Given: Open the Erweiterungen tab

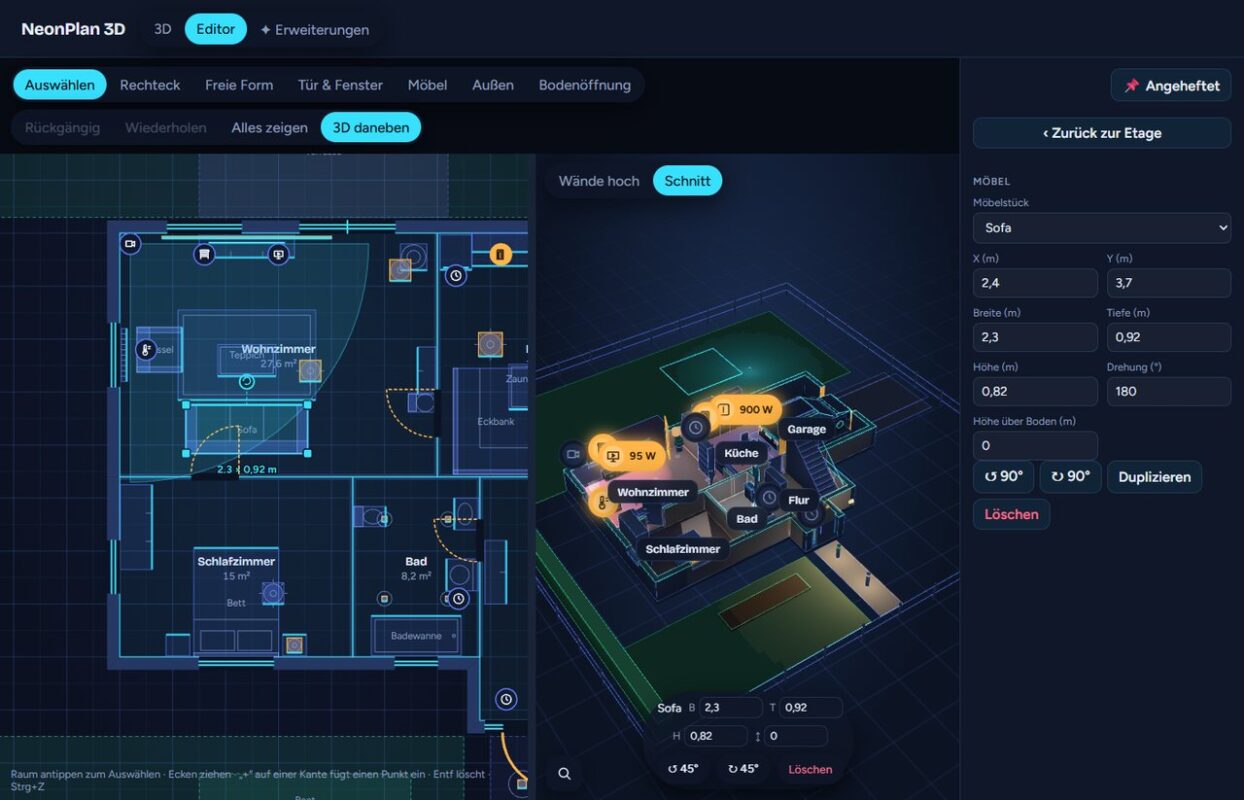Looking at the screenshot, I should pyautogui.click(x=314, y=30).
